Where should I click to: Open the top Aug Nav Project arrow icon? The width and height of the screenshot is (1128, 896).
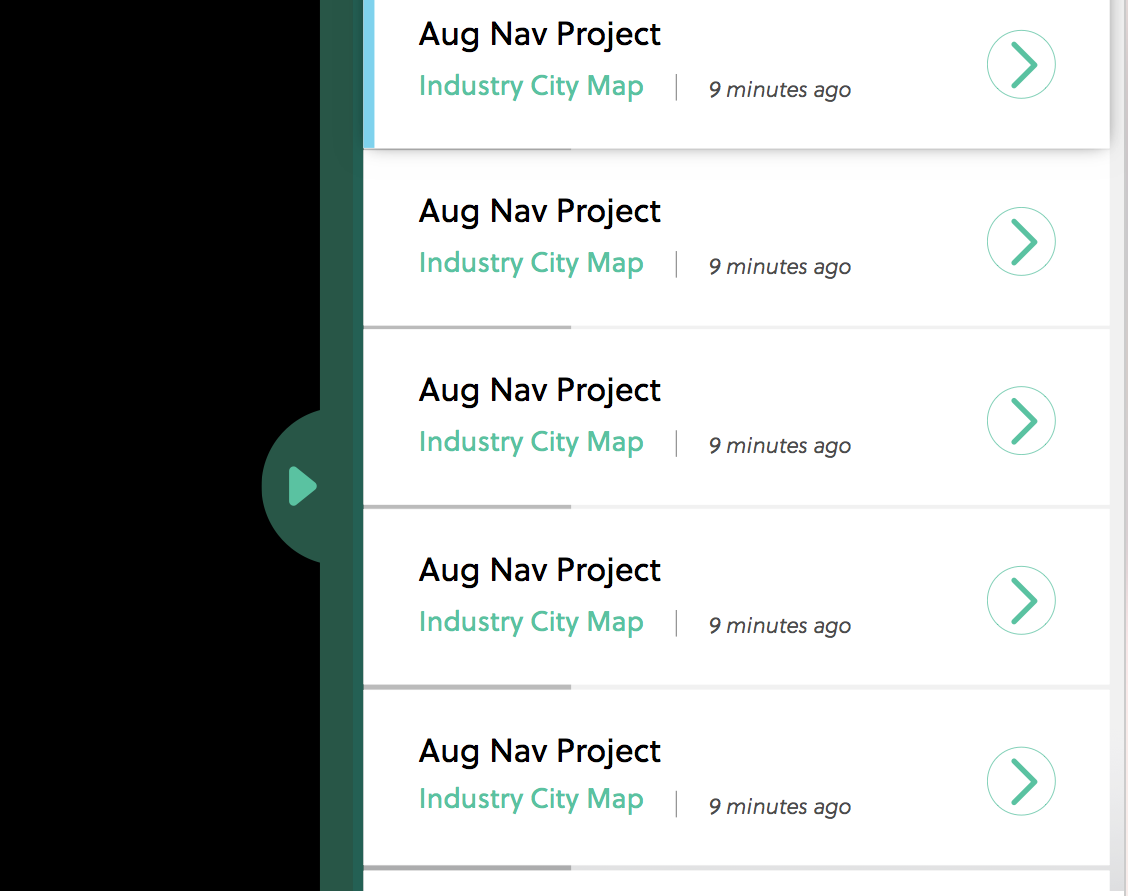coord(1021,64)
